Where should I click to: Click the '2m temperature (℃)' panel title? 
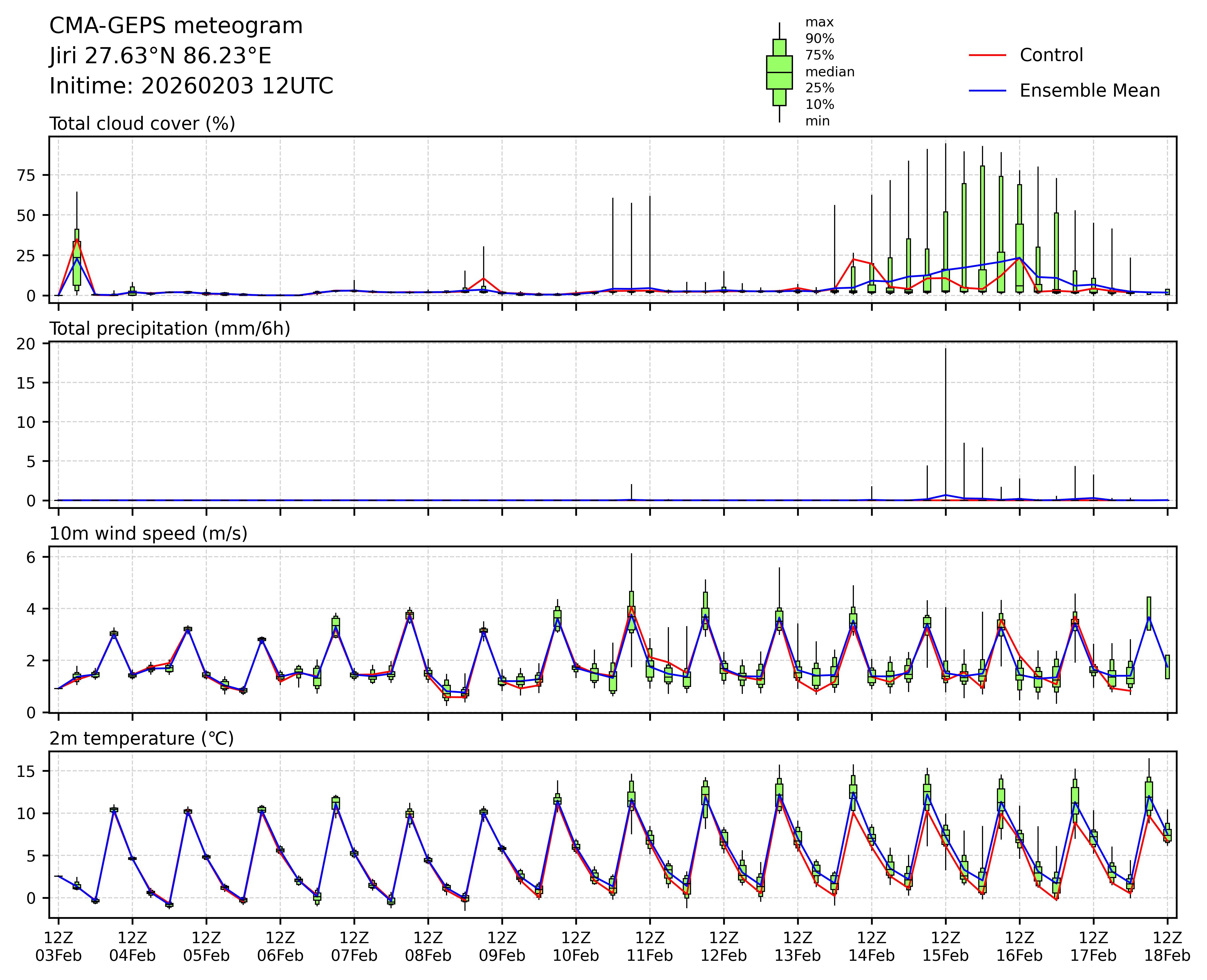142,738
